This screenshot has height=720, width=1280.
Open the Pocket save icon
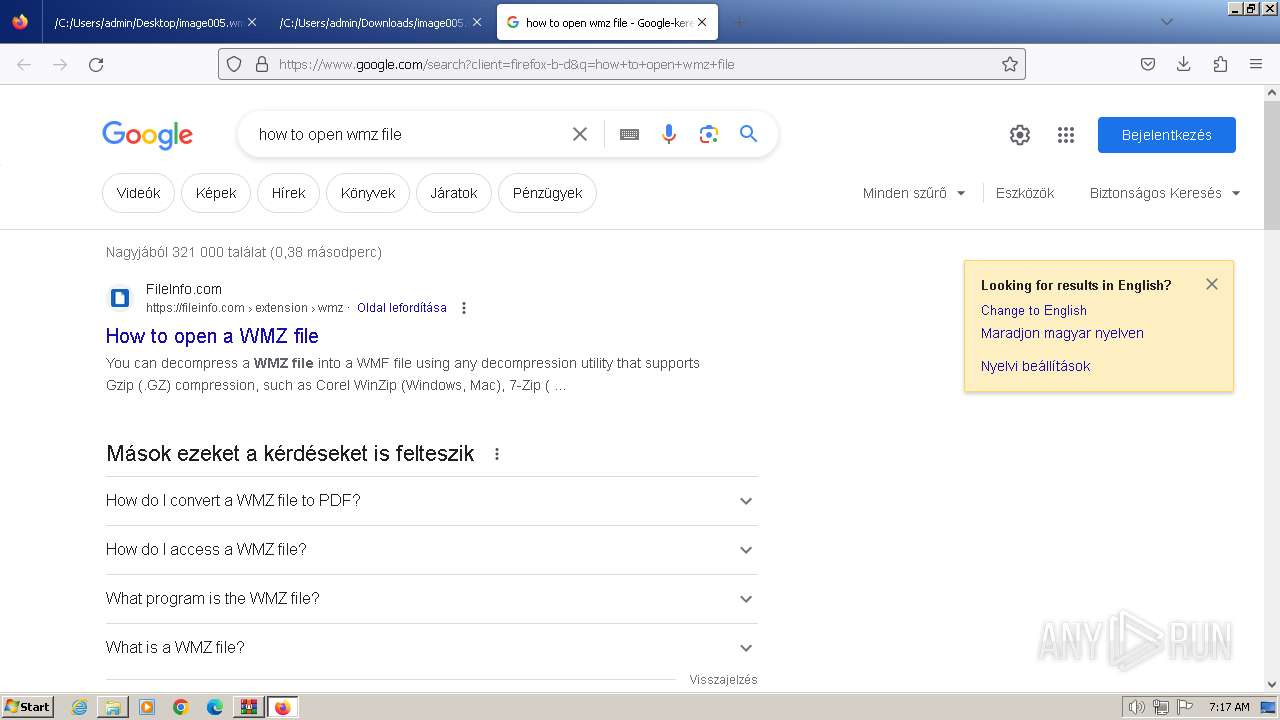pyautogui.click(x=1148, y=64)
